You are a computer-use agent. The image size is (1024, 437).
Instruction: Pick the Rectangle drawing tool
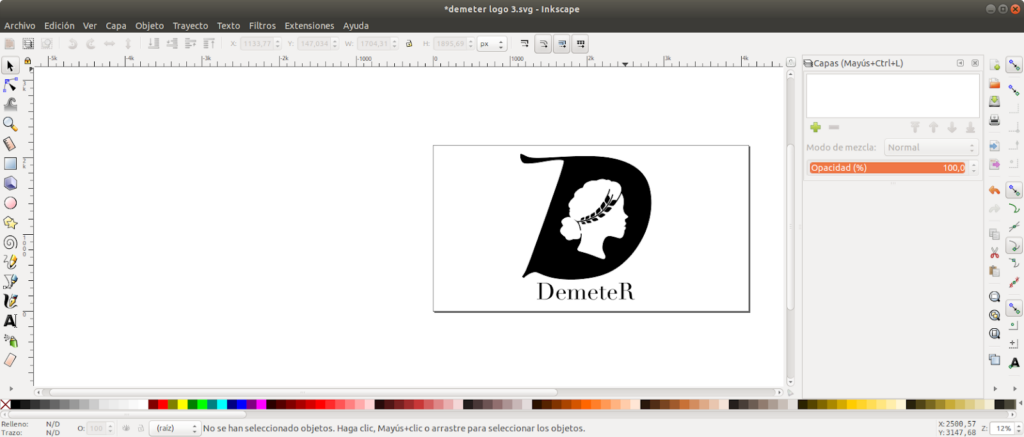[x=10, y=163]
